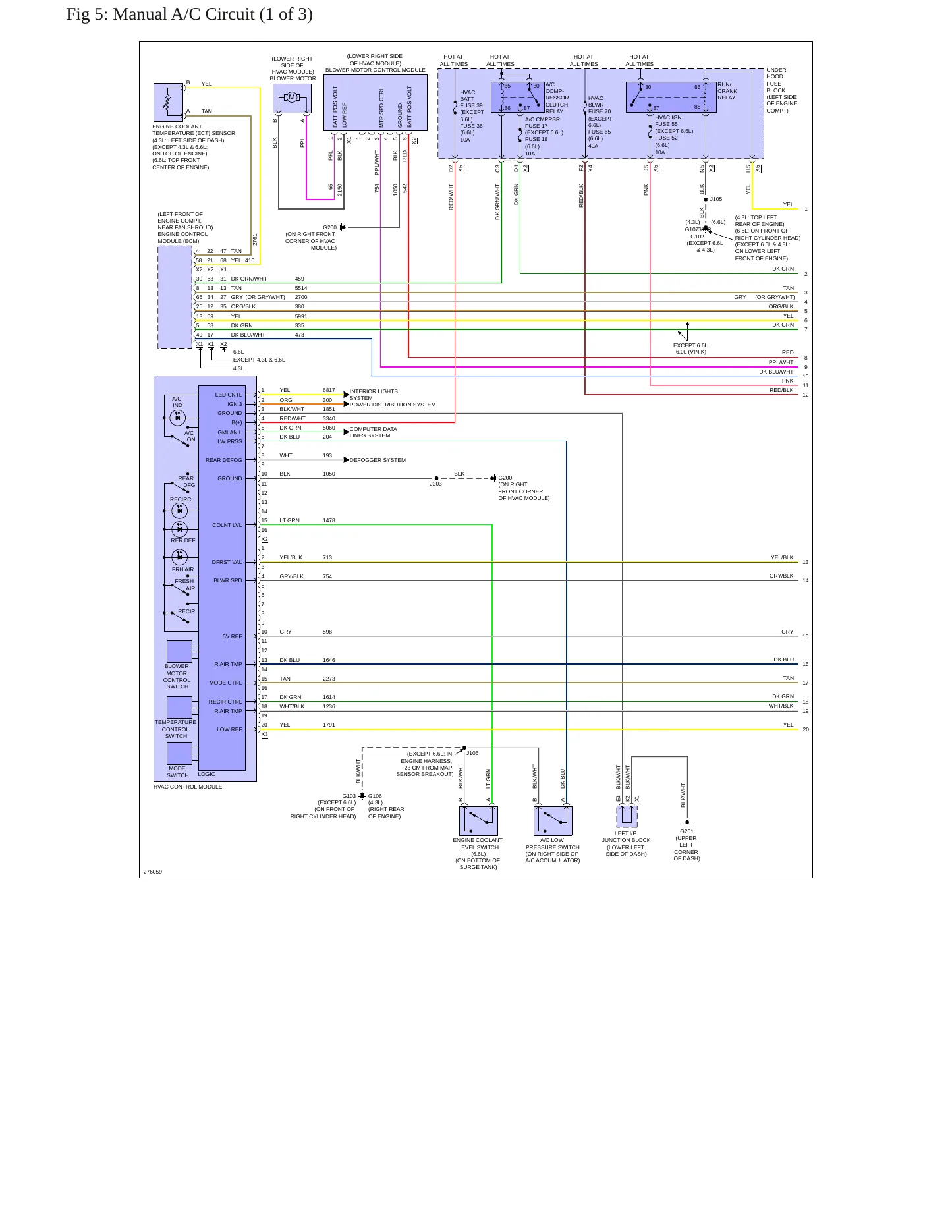The image size is (952, 1232).
Task: Click the J203 splice dot
Action: pyautogui.click(x=436, y=478)
